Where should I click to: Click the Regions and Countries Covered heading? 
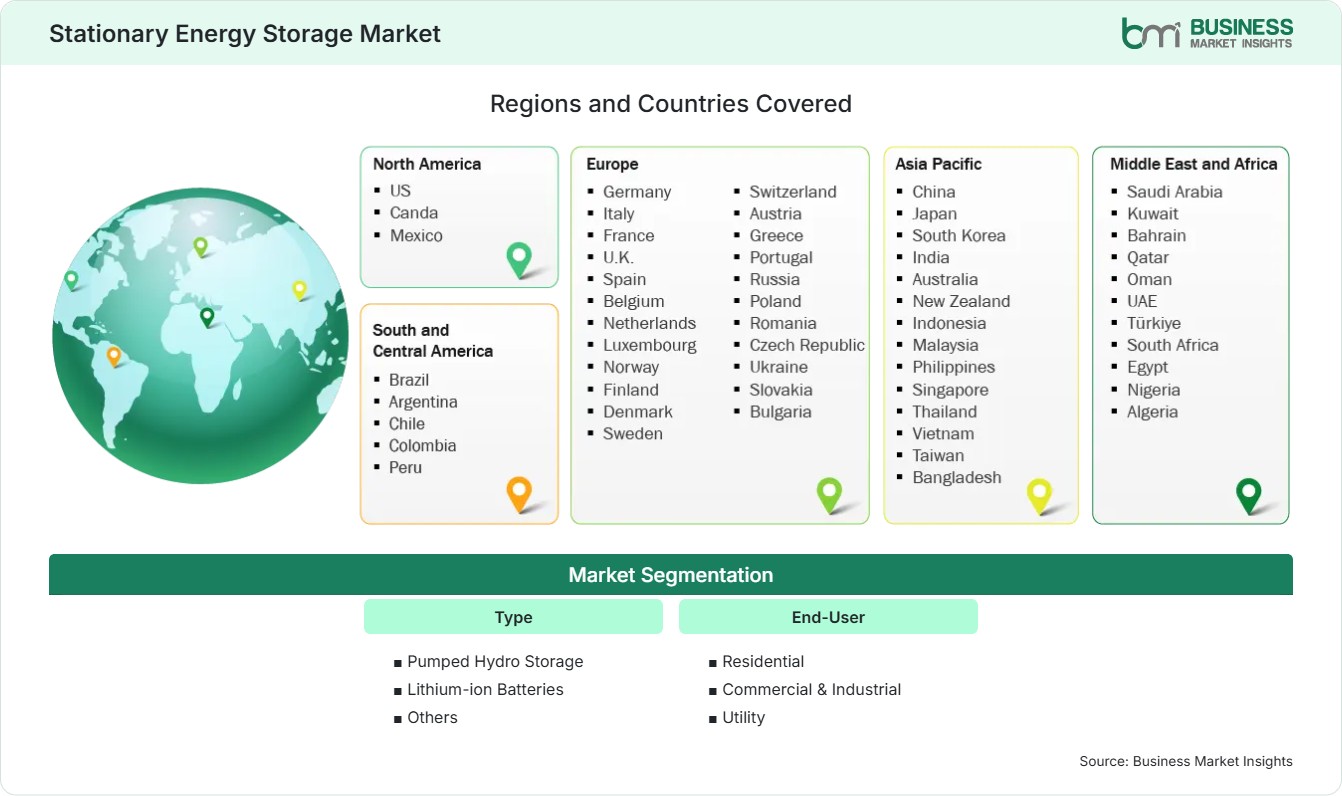pos(671,103)
